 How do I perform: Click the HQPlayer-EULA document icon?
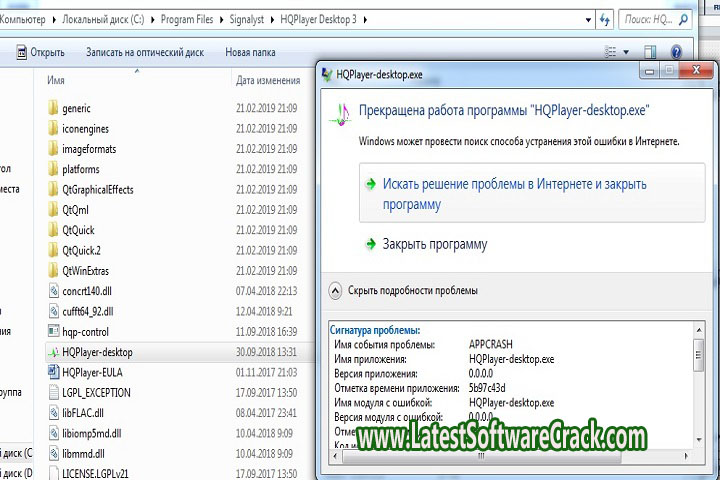54,372
